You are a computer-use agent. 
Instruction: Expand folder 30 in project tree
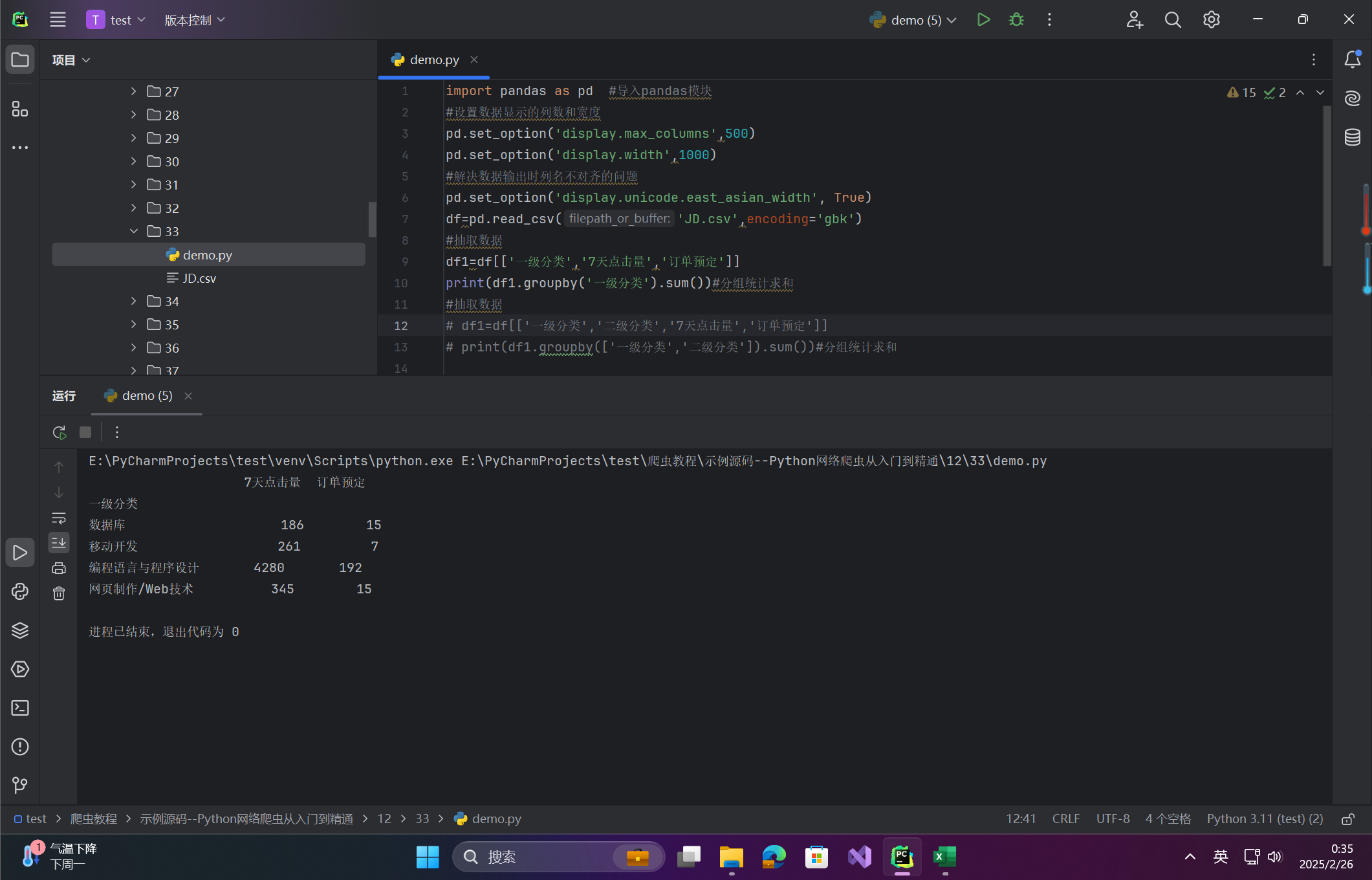[133, 162]
